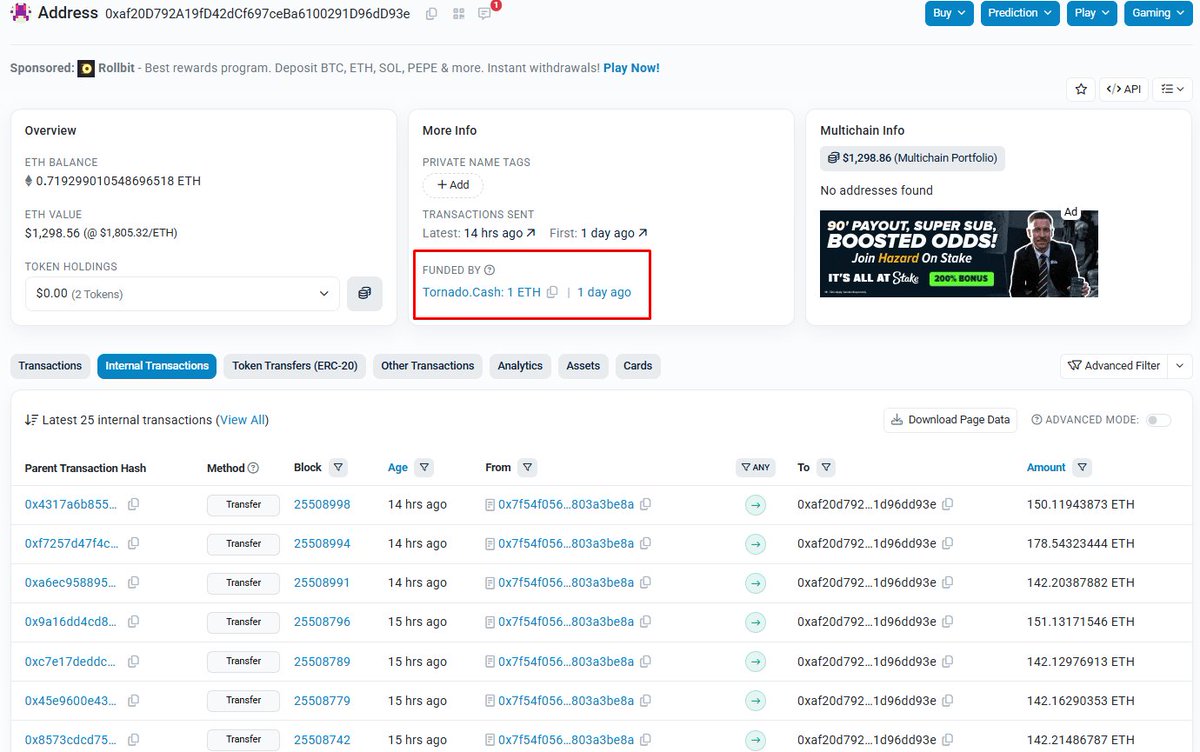Open the Multichain Portfolio $1,298.86 badge
This screenshot has height=752, width=1200.
pos(911,158)
